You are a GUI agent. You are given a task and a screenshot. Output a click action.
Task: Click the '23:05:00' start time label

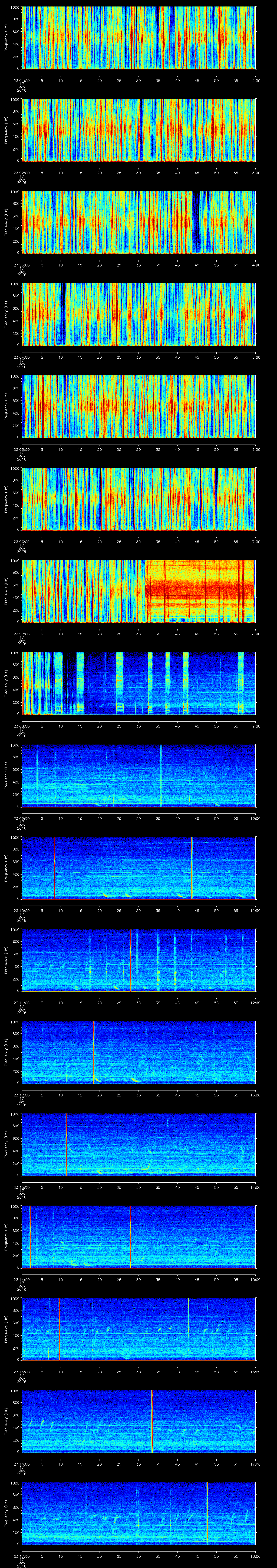[22, 449]
